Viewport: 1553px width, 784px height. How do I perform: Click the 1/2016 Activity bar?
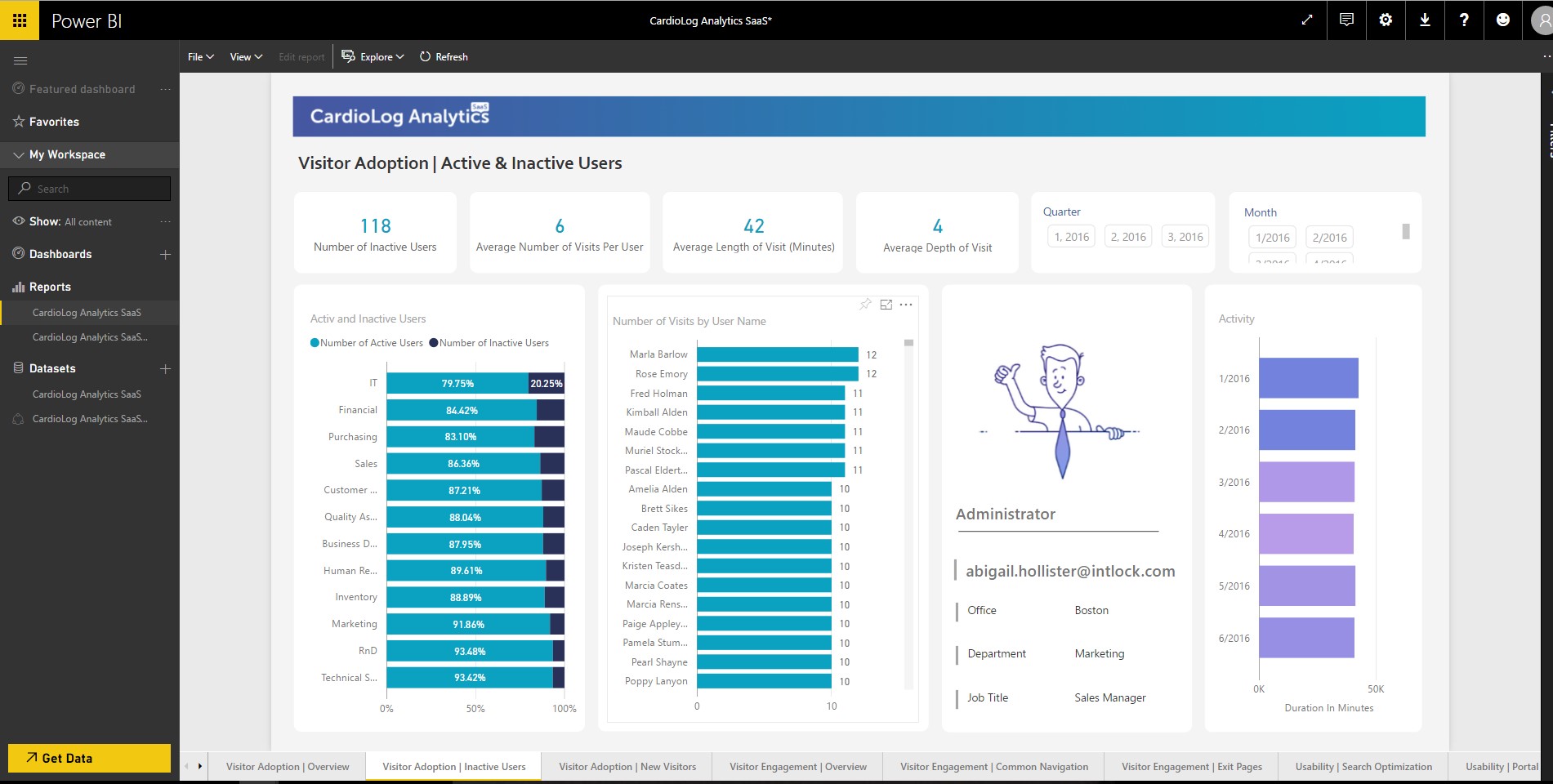[1308, 378]
